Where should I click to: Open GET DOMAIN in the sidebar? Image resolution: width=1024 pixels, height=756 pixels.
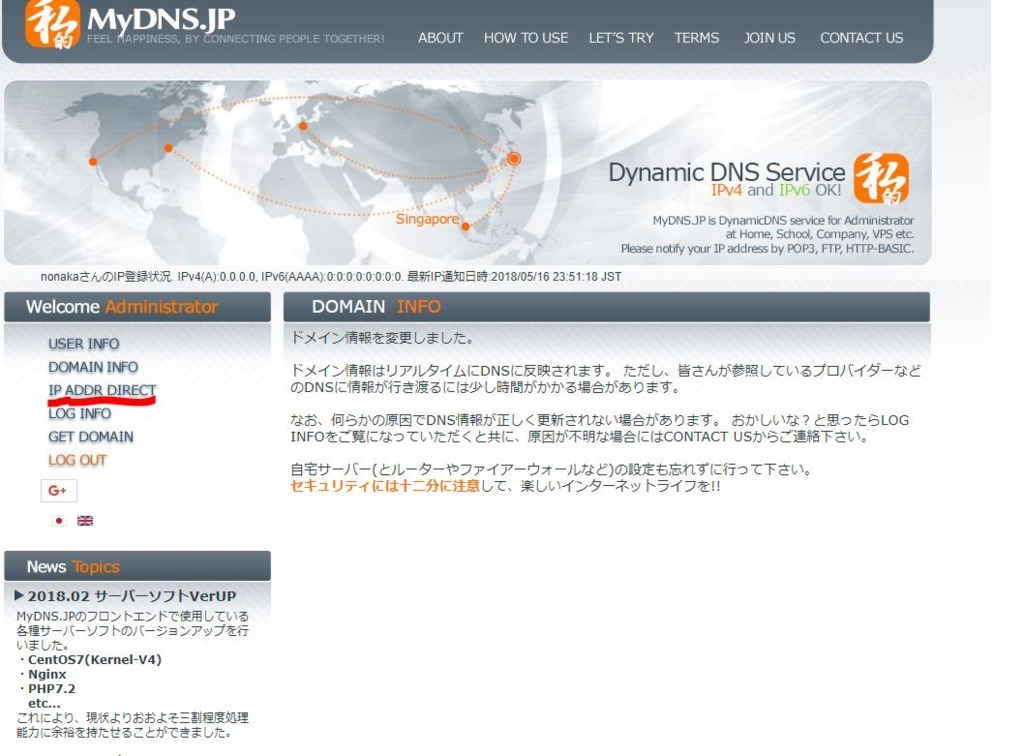91,437
